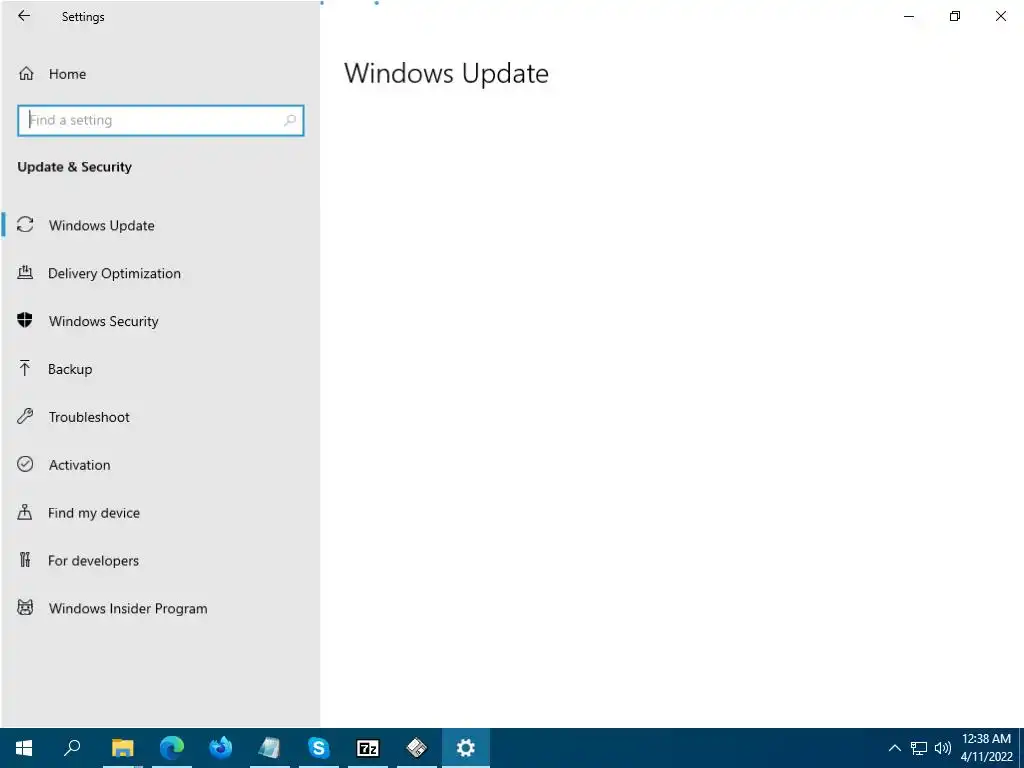Select the Find my device icon

pyautogui.click(x=25, y=512)
